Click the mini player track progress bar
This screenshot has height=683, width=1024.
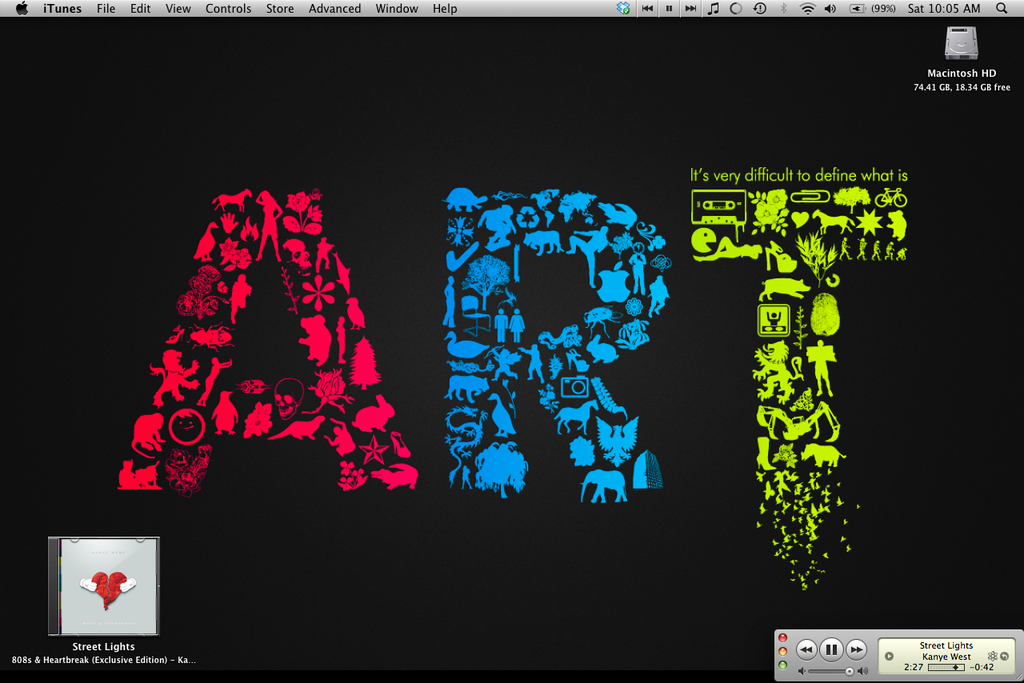point(946,667)
